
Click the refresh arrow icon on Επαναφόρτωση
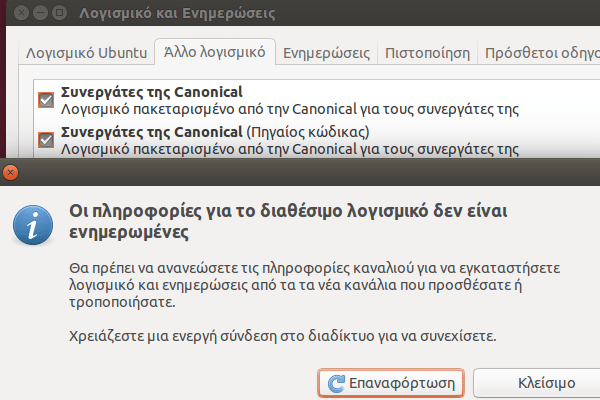click(336, 383)
